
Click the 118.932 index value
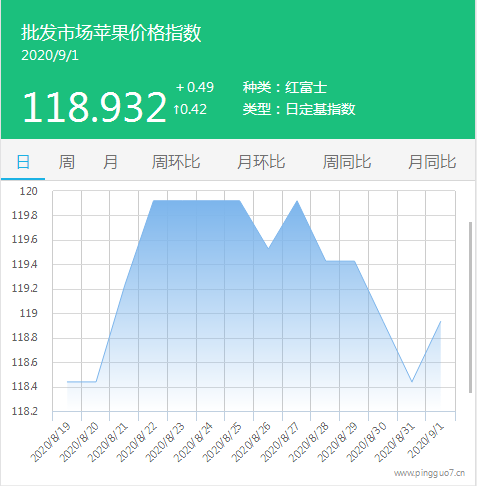tap(94, 107)
